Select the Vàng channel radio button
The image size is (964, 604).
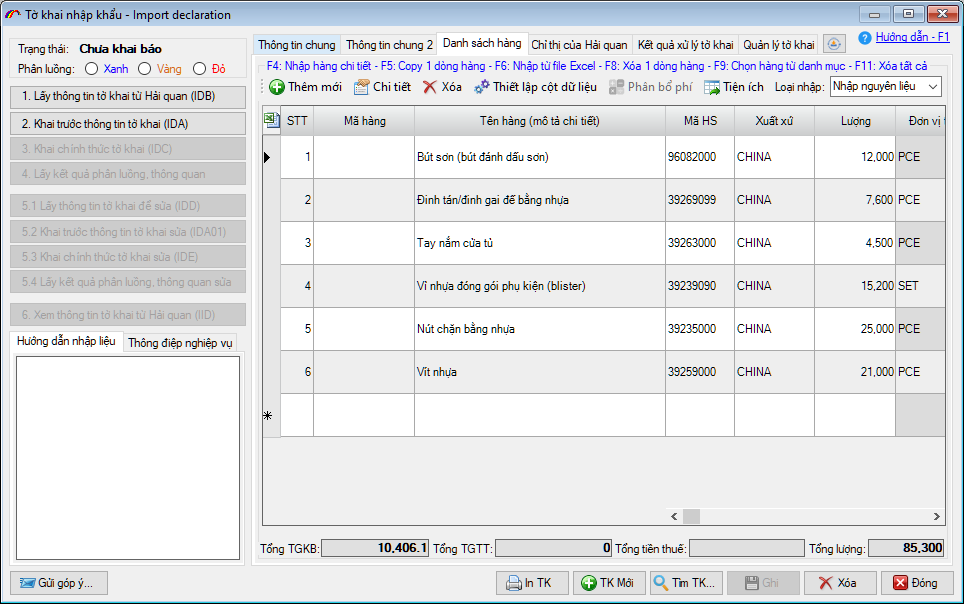(x=145, y=69)
